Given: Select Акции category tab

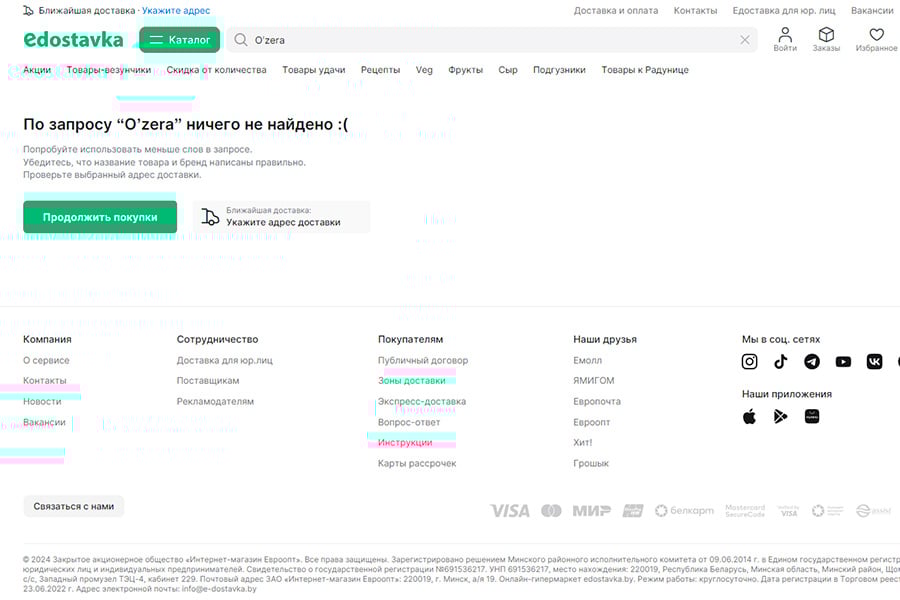Looking at the screenshot, I should tap(37, 69).
